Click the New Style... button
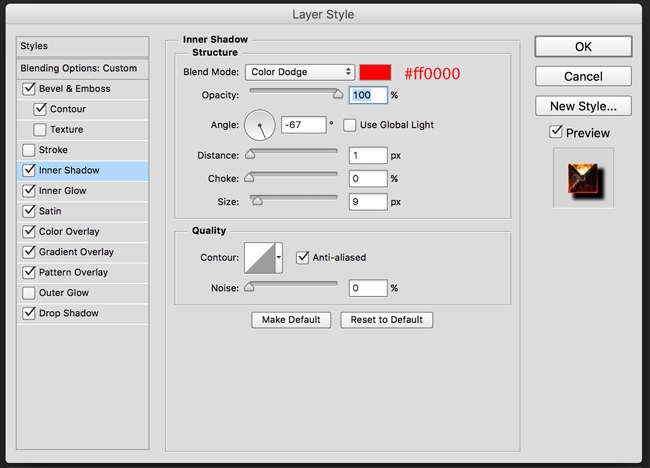The height and width of the screenshot is (468, 650). [583, 106]
